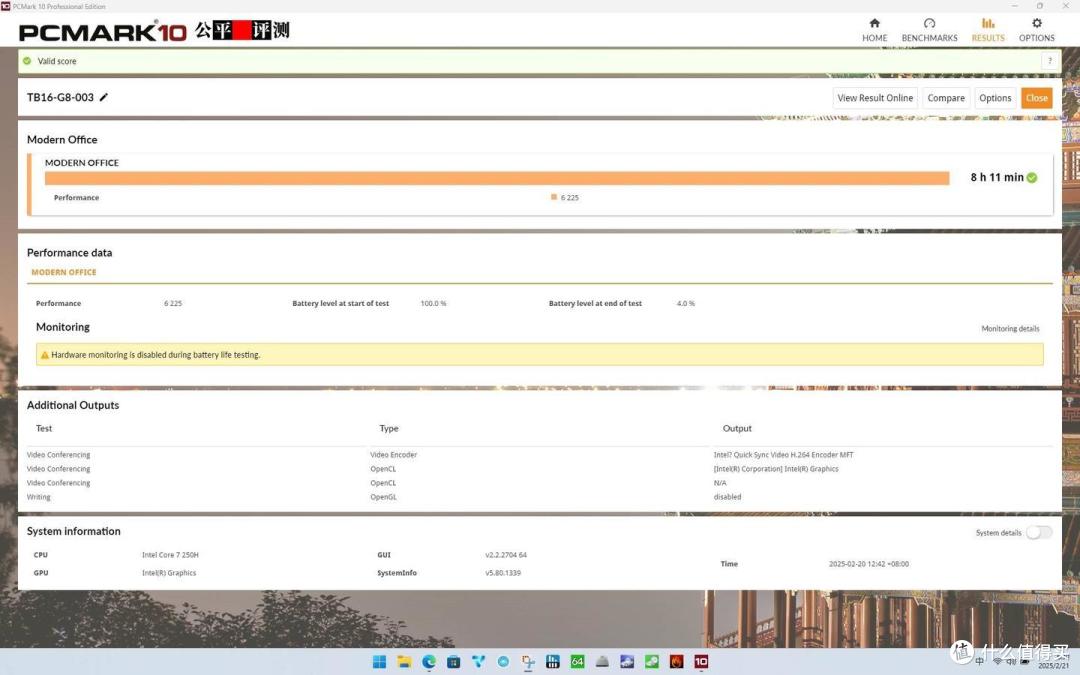Select the MODERN OFFICE performance data tab
Screen dimensions: 1080x675
click(x=64, y=272)
